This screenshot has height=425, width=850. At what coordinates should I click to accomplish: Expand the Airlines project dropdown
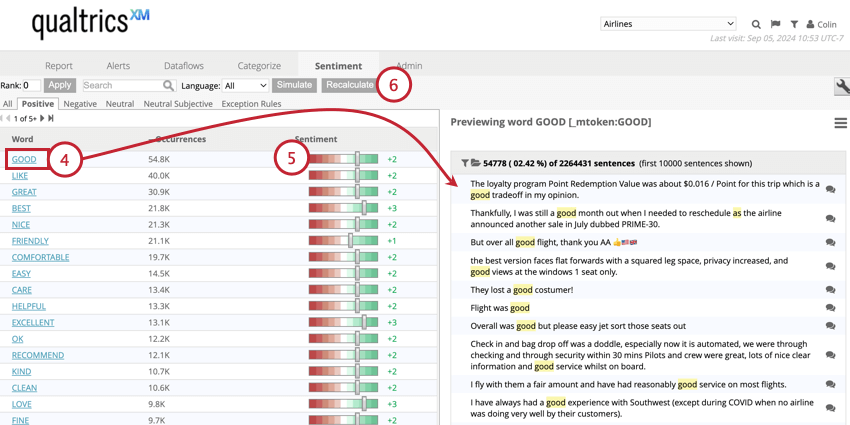tap(668, 24)
